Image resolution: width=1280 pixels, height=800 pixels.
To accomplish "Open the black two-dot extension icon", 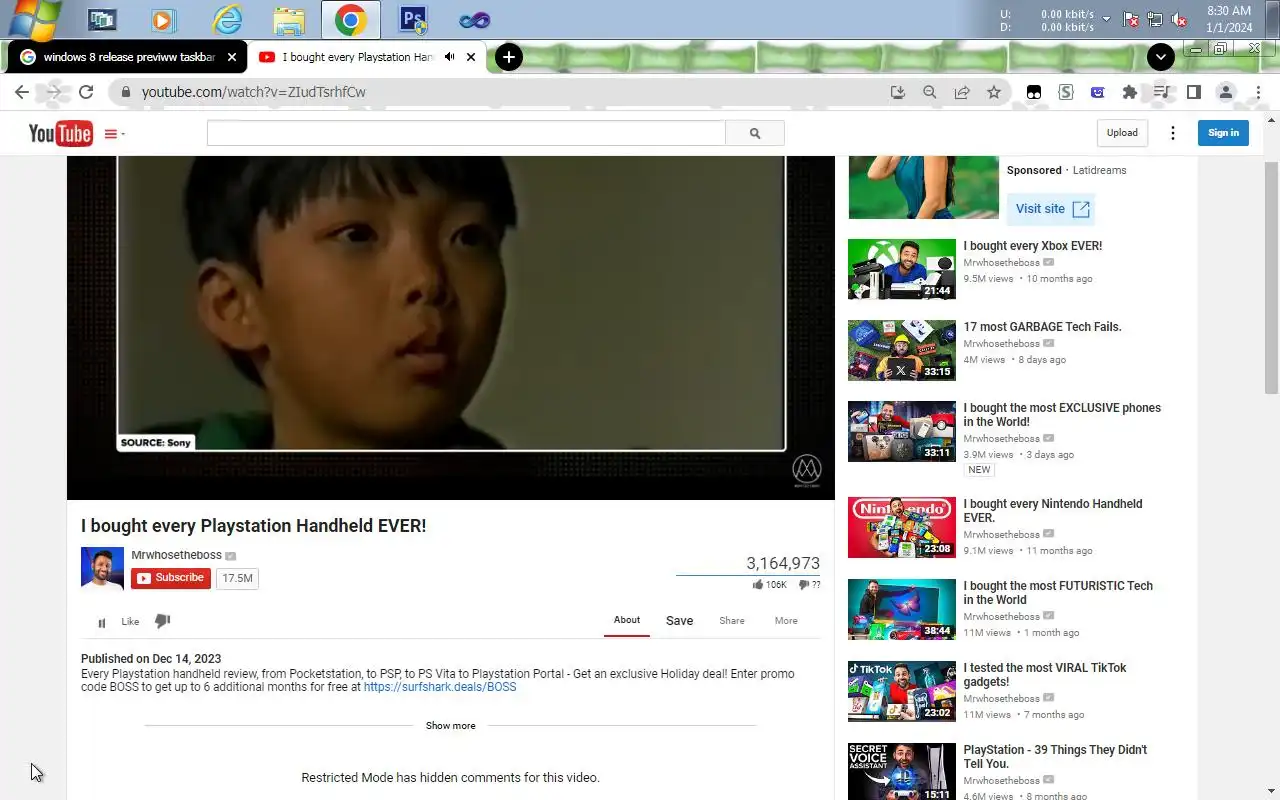I will click(x=1034, y=92).
